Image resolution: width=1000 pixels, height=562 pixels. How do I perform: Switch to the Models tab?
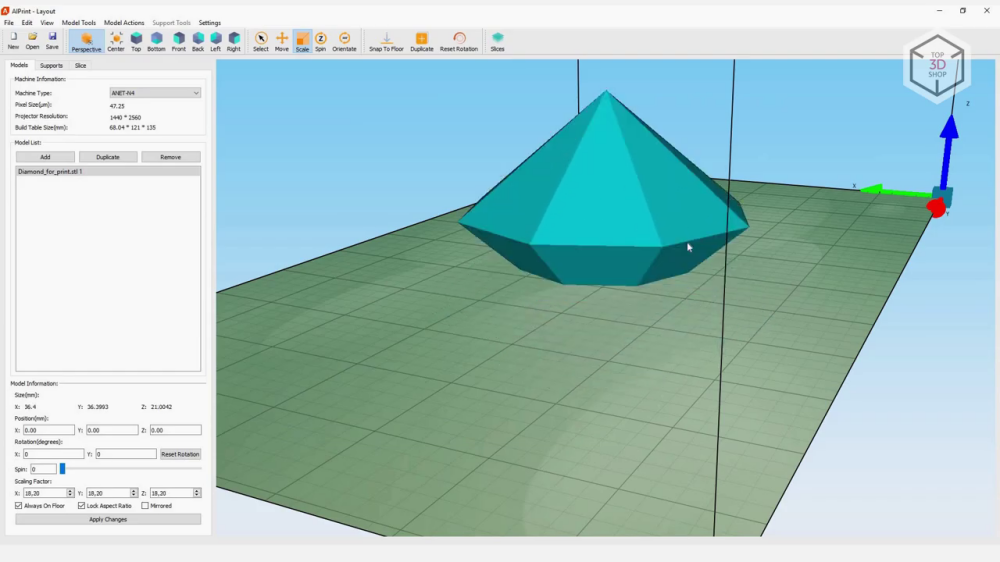[19, 65]
